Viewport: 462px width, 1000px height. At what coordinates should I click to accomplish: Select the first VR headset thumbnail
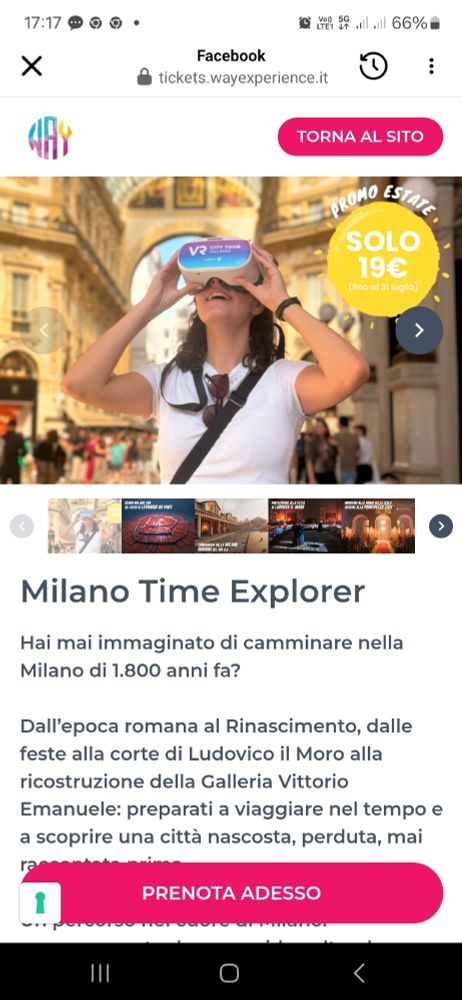84,526
